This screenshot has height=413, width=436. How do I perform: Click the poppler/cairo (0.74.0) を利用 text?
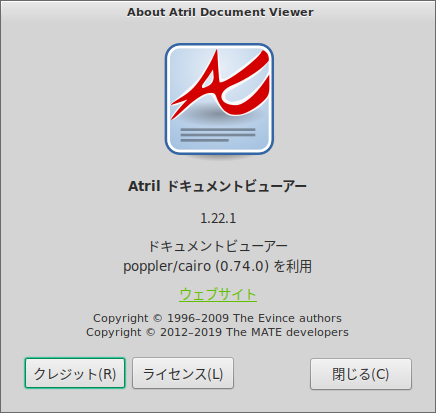[x=218, y=266]
